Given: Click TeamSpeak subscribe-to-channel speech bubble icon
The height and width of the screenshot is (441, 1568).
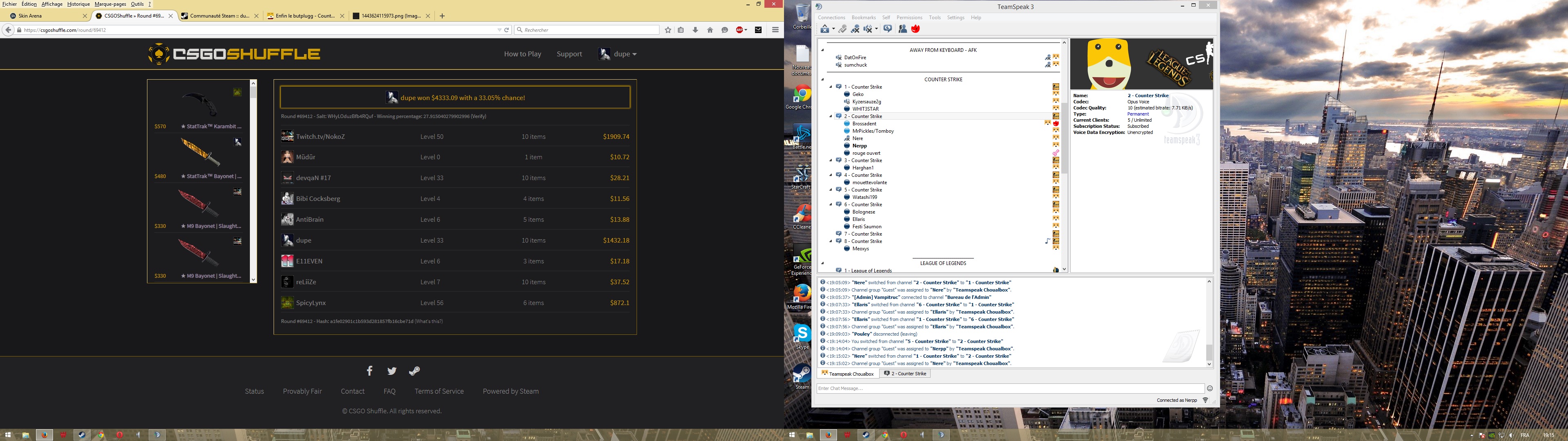Looking at the screenshot, I should (887, 29).
